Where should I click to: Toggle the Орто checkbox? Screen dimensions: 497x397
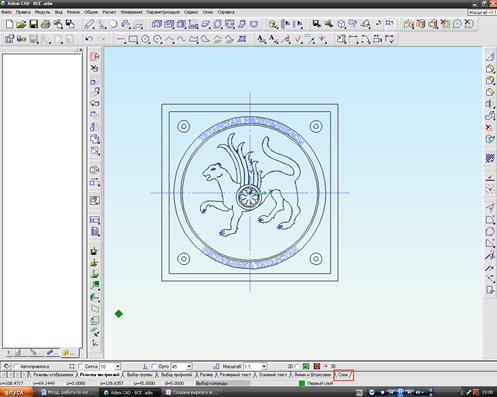[x=154, y=366]
